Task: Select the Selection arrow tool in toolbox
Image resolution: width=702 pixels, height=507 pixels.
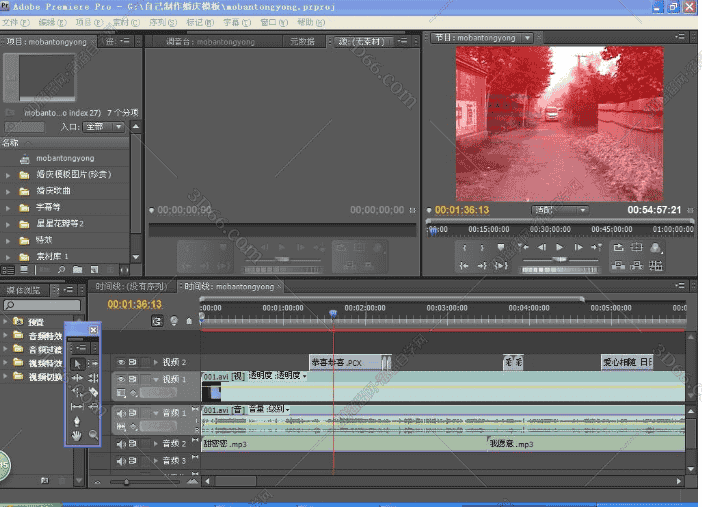Action: [77, 363]
